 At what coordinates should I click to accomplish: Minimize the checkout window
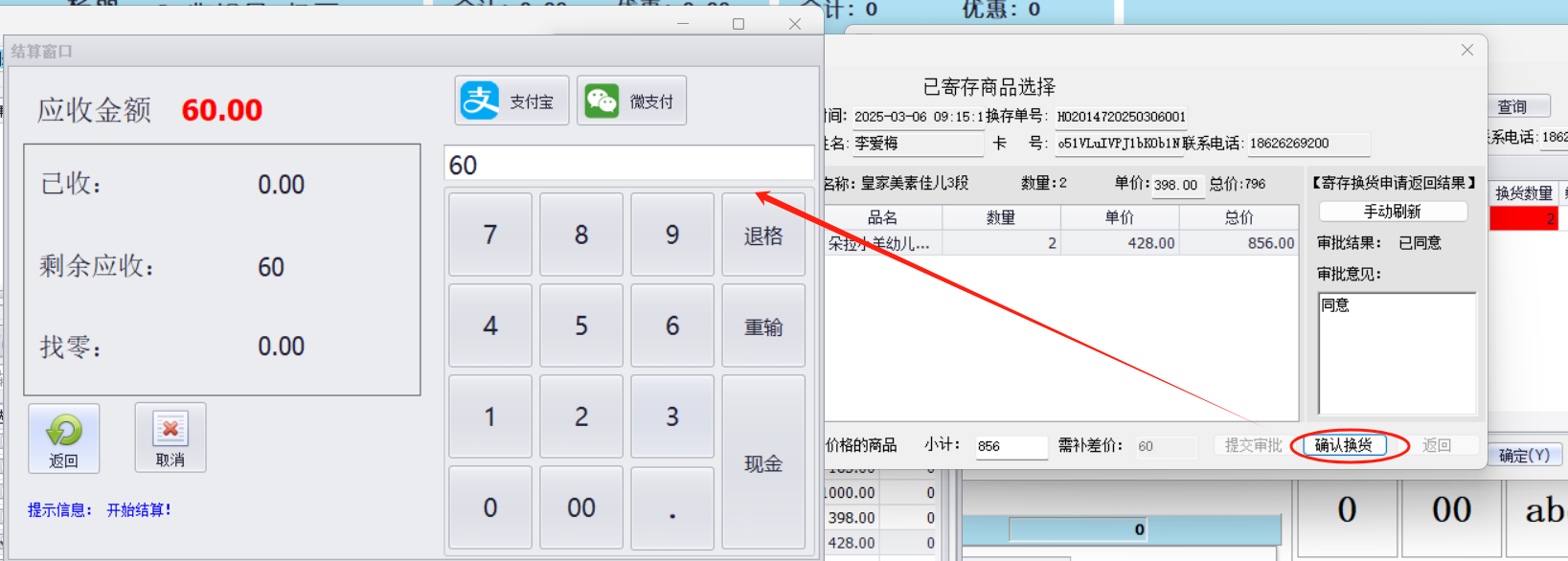click(x=683, y=24)
